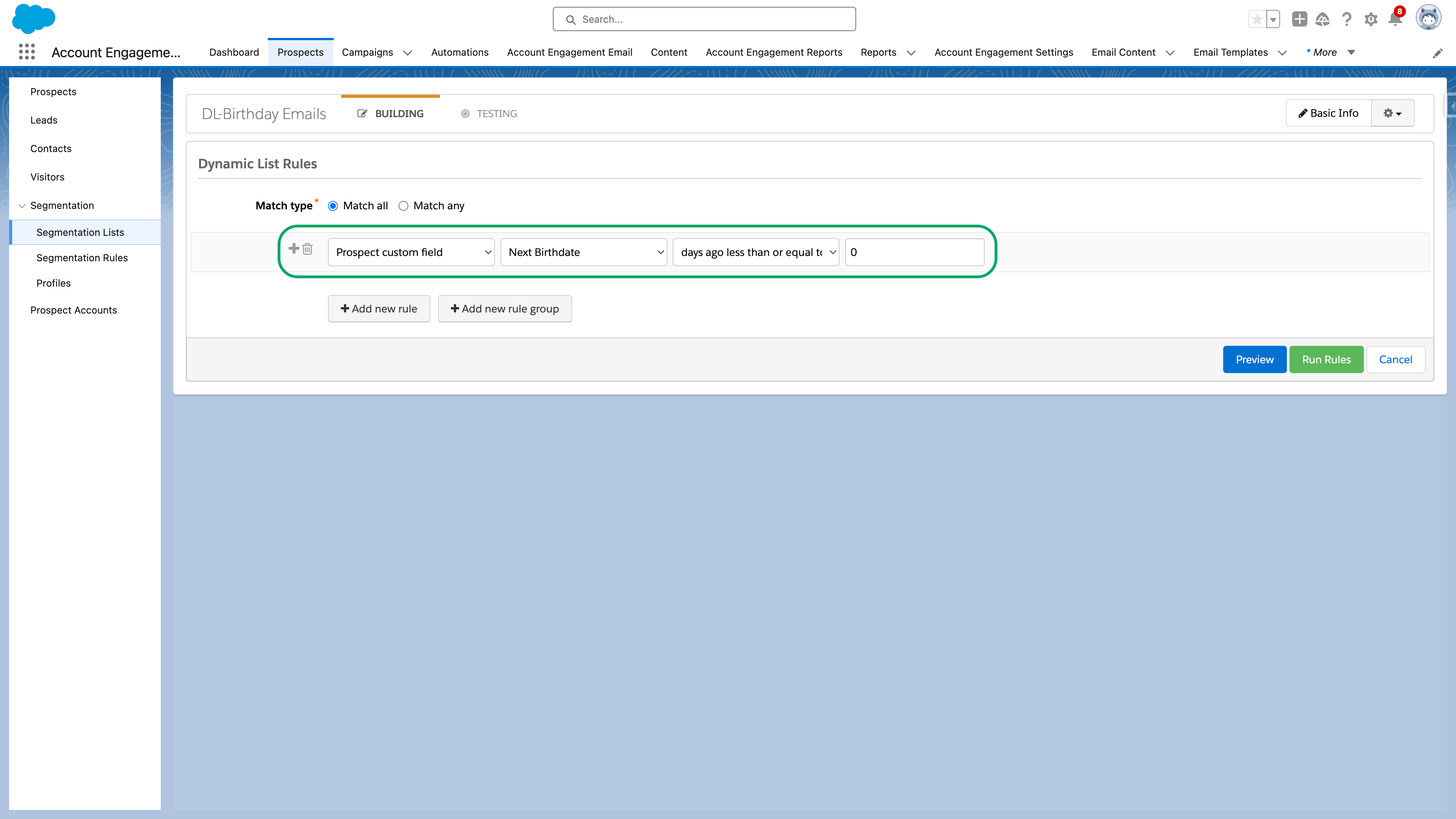
Task: Switch to the TESTING step tab
Action: [x=489, y=114]
